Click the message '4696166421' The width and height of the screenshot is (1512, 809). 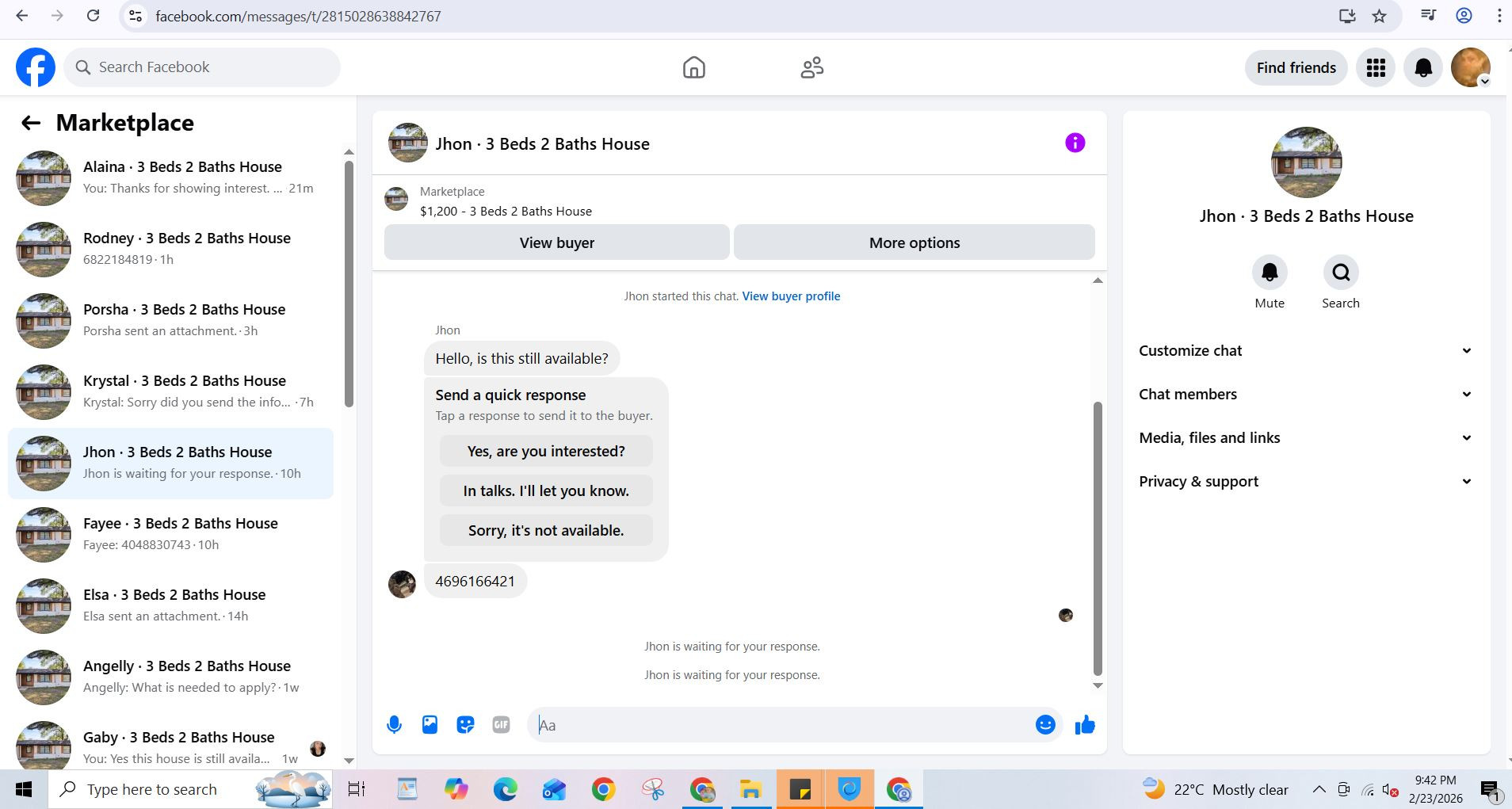click(475, 581)
